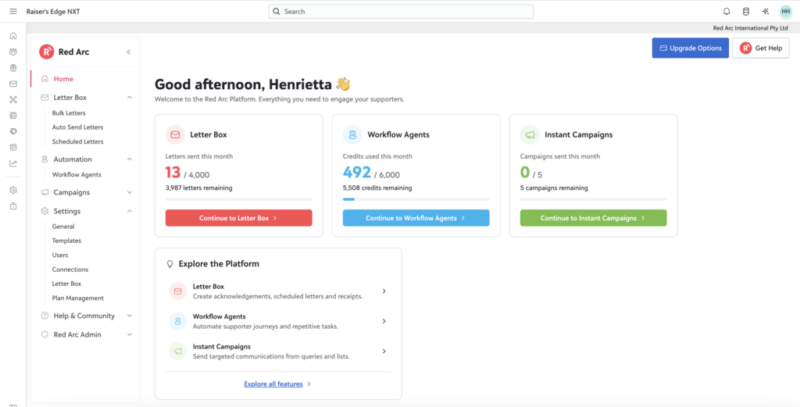
Task: Expand the Help & Community section chevron
Action: point(130,316)
